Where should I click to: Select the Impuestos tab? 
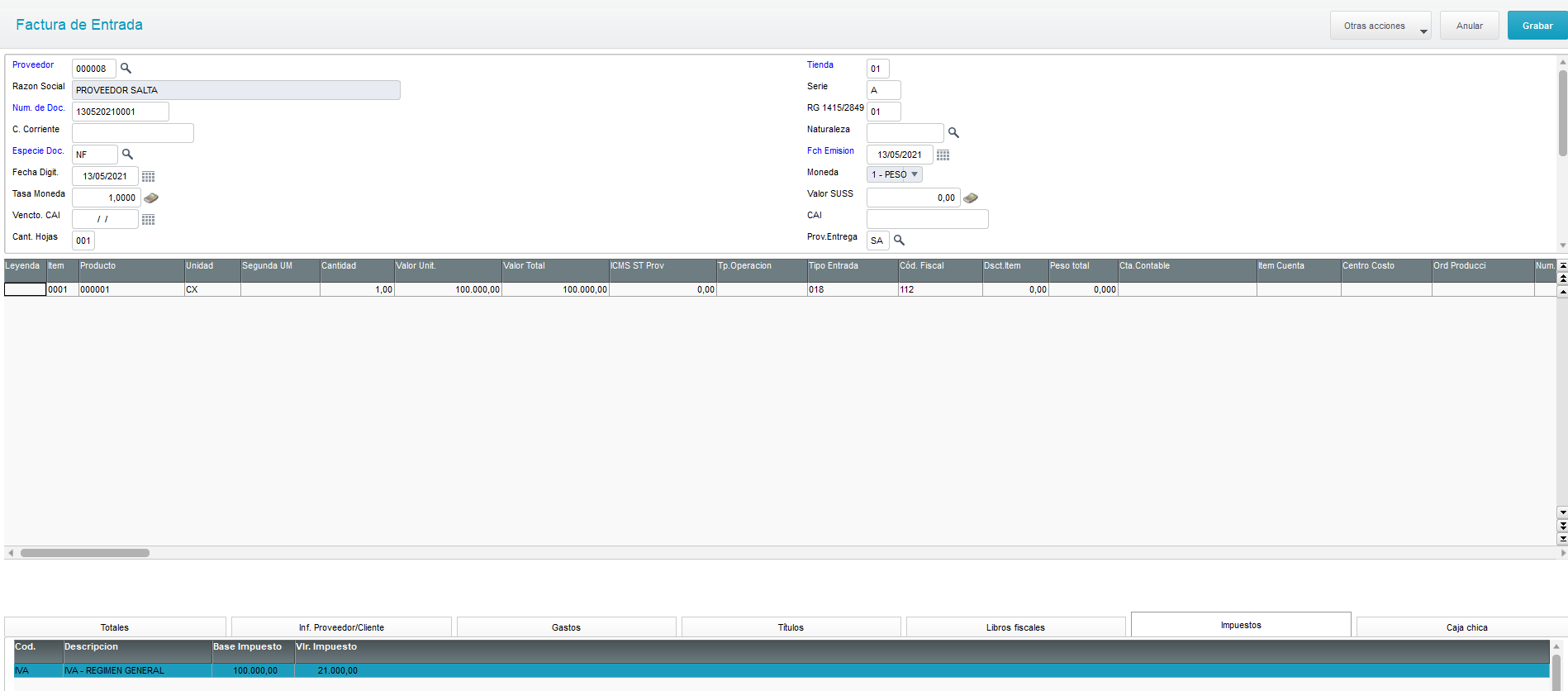coord(1241,625)
